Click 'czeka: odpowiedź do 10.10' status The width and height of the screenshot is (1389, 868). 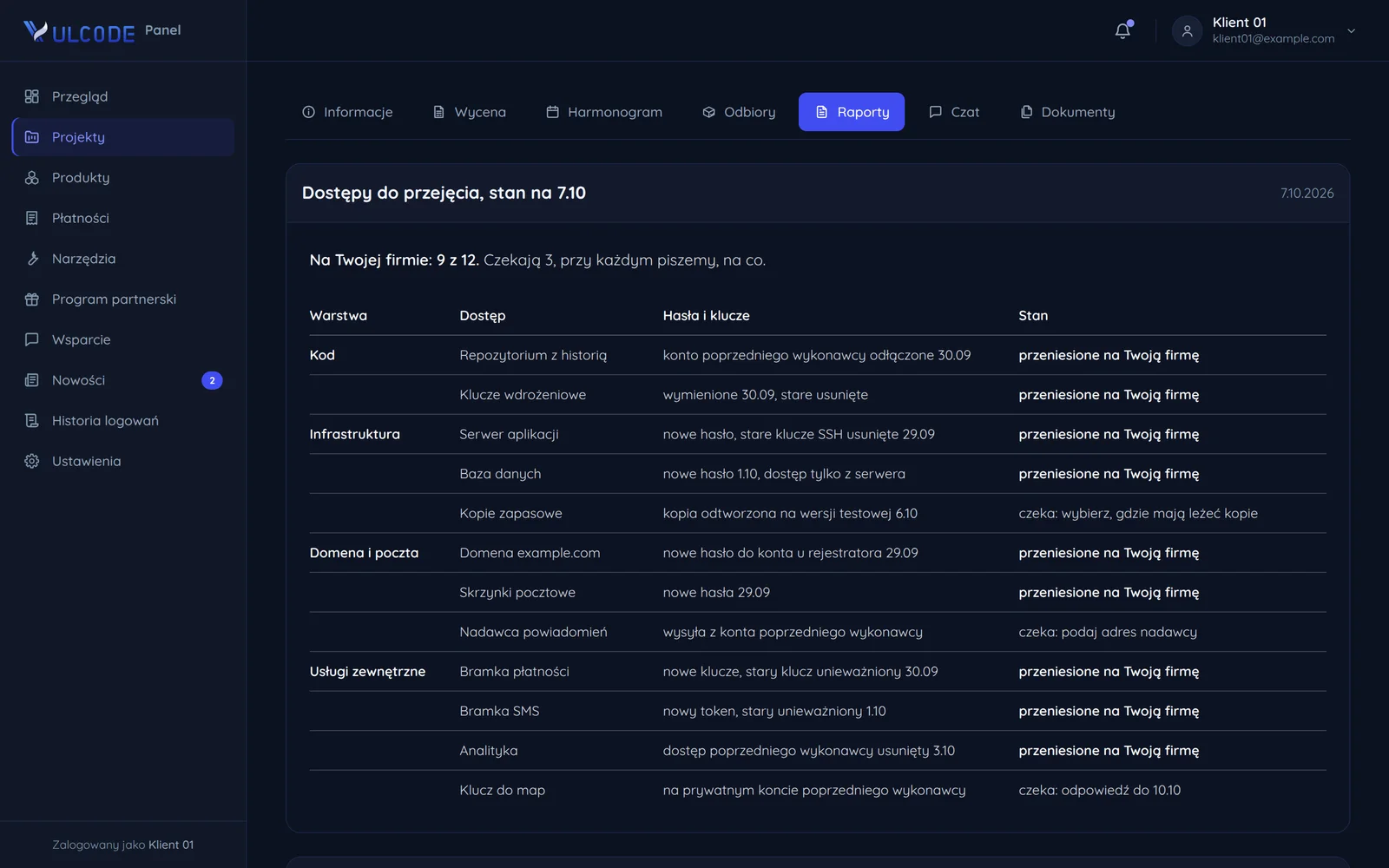click(1099, 791)
